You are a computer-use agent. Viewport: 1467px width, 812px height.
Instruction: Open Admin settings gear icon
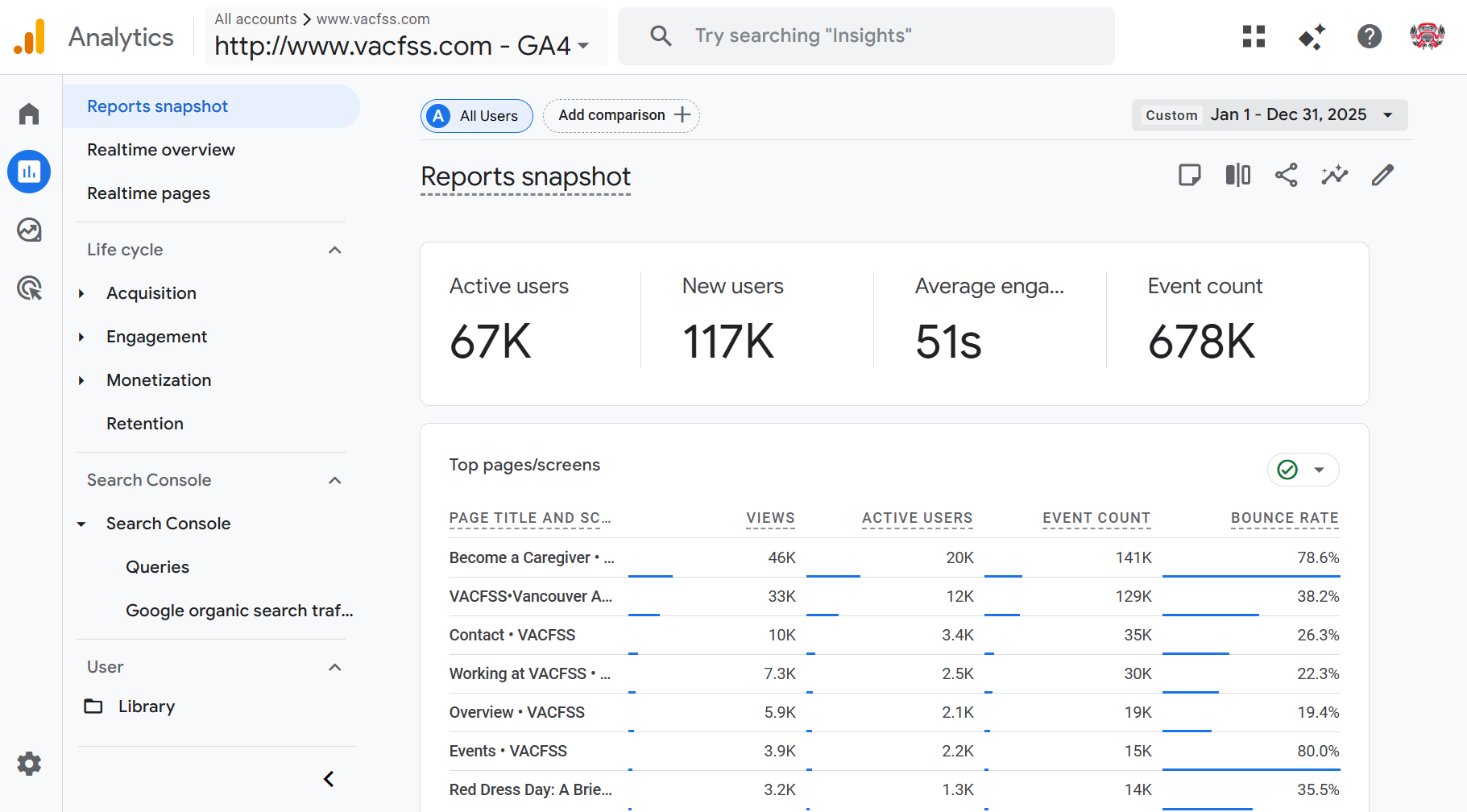click(29, 764)
